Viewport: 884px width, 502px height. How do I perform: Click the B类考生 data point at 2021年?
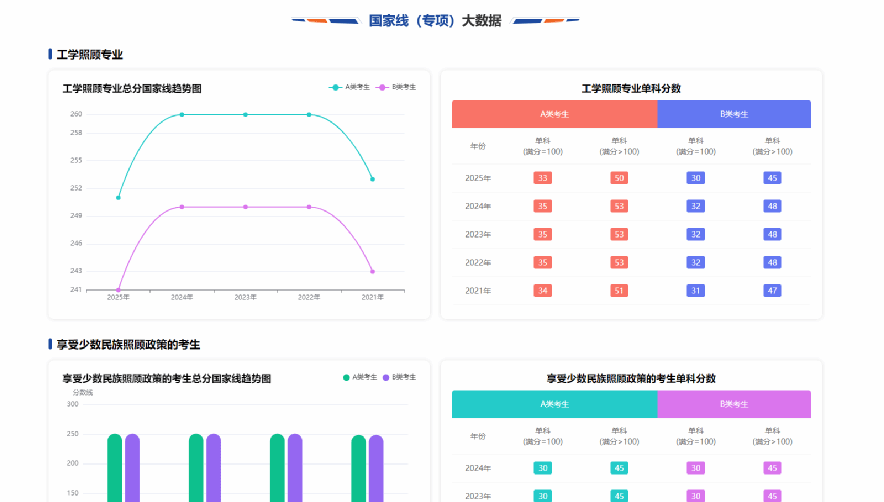[x=372, y=271]
